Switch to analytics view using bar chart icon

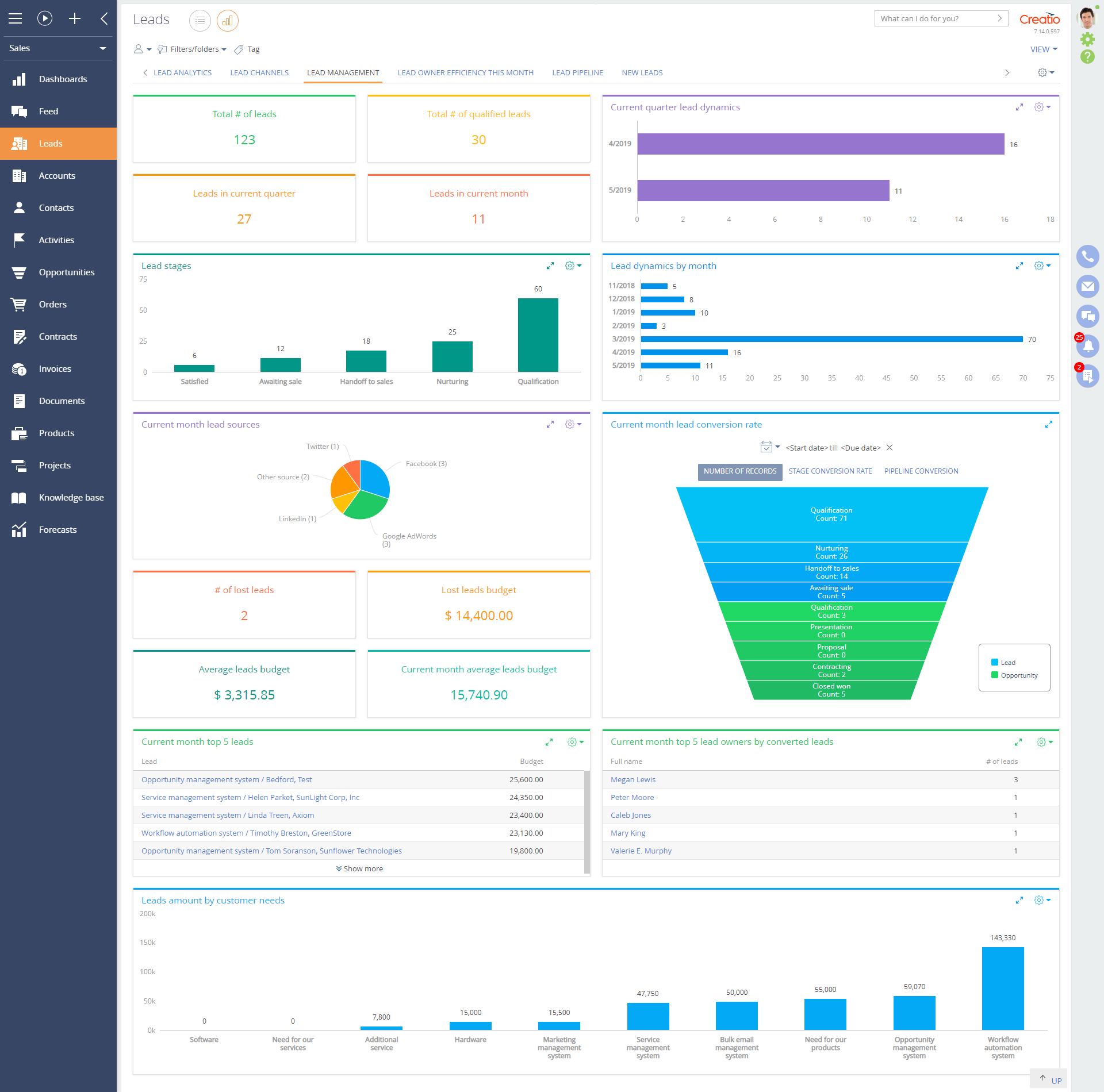coord(227,20)
